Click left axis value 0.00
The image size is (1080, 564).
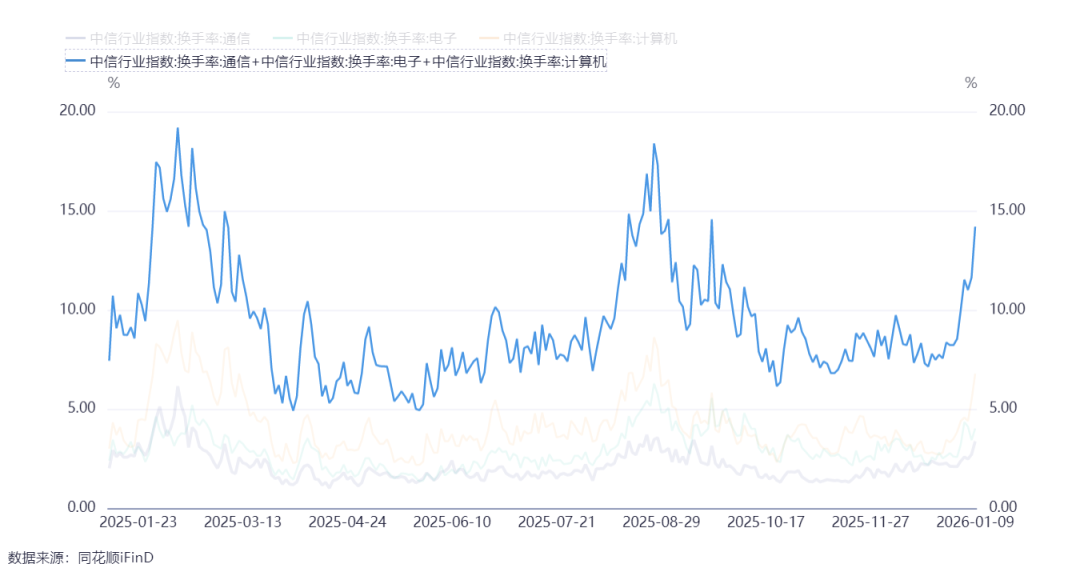(x=81, y=507)
